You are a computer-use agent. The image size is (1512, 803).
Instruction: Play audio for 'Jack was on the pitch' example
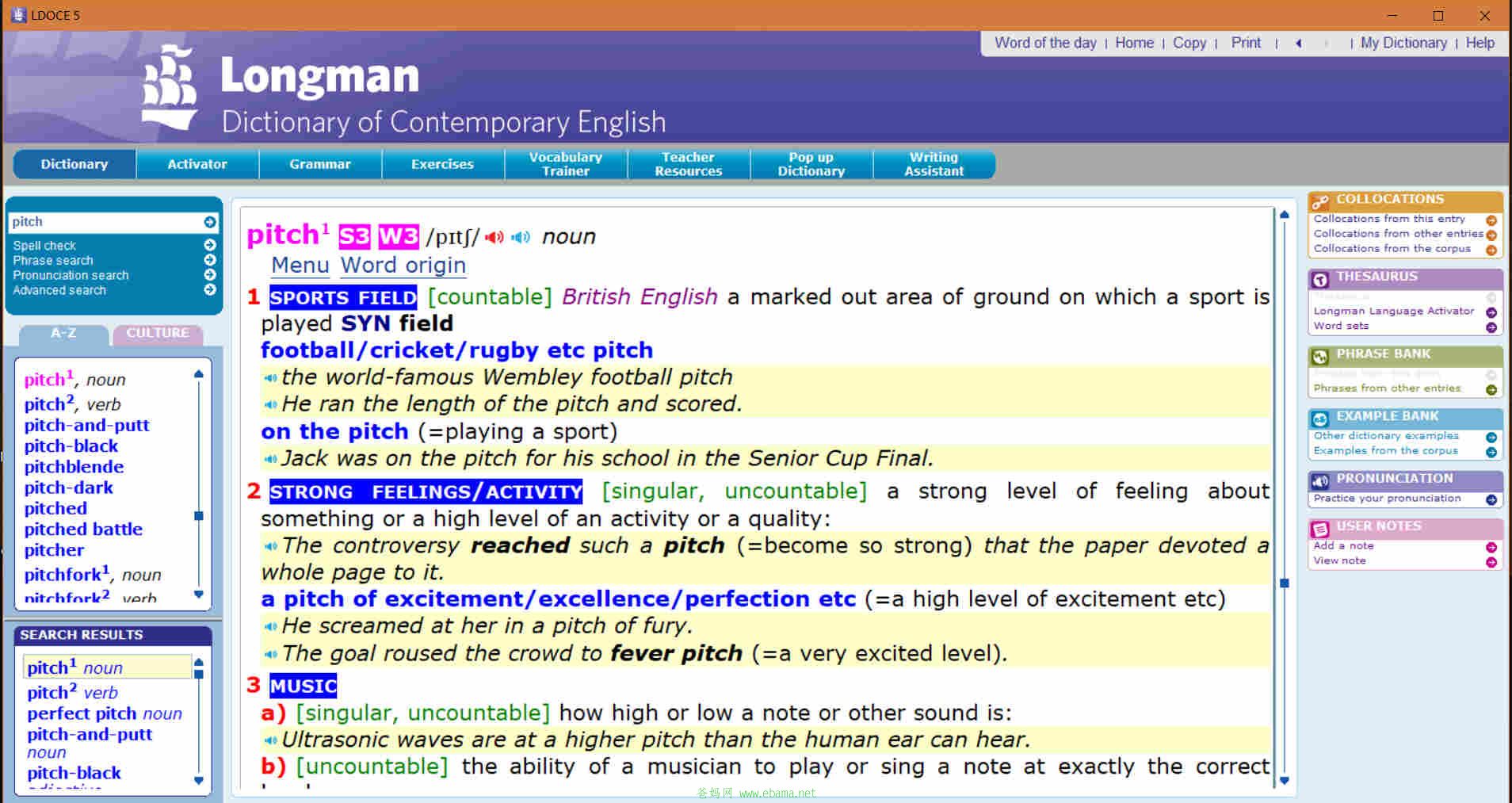[270, 459]
